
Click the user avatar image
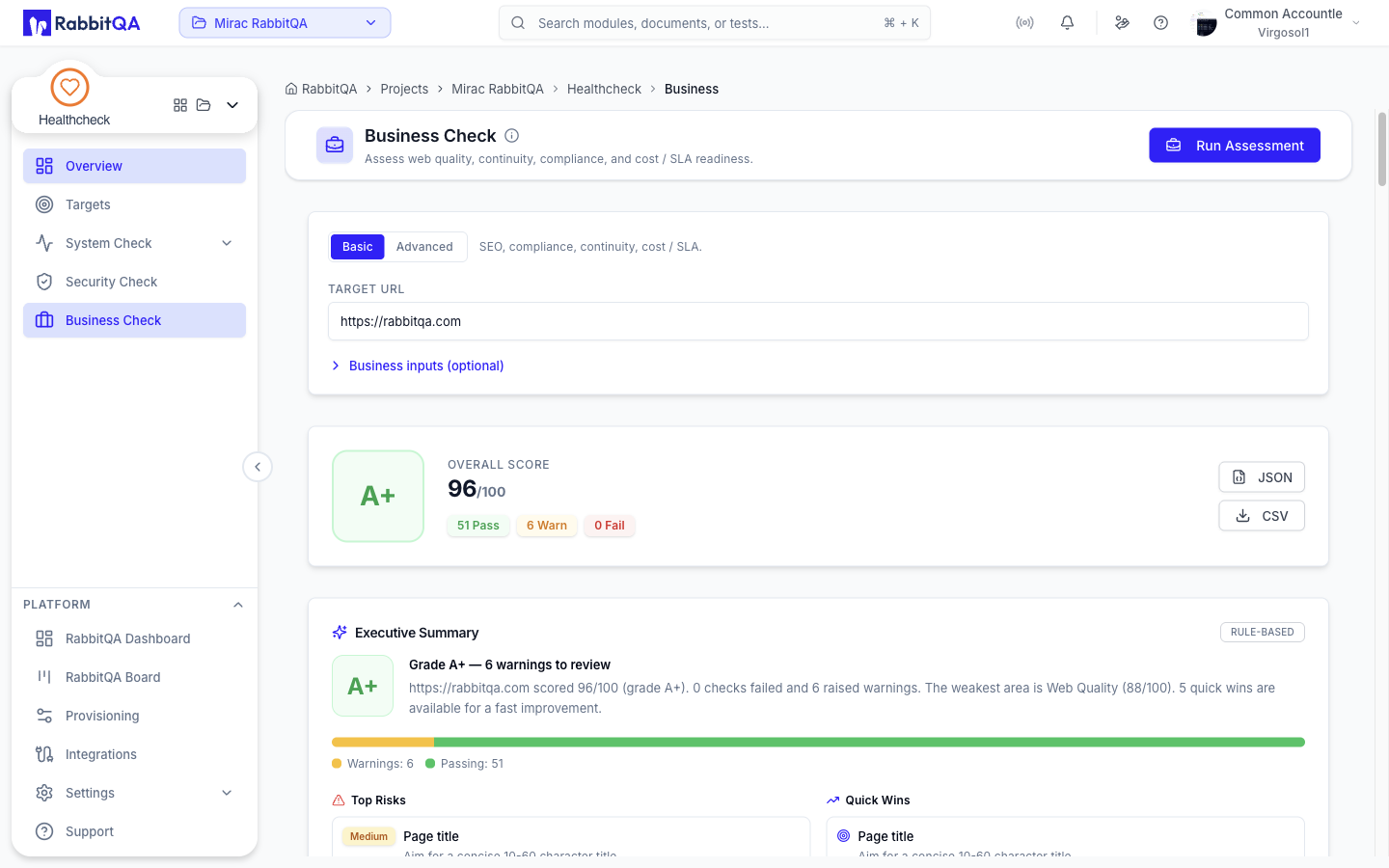tap(1205, 23)
